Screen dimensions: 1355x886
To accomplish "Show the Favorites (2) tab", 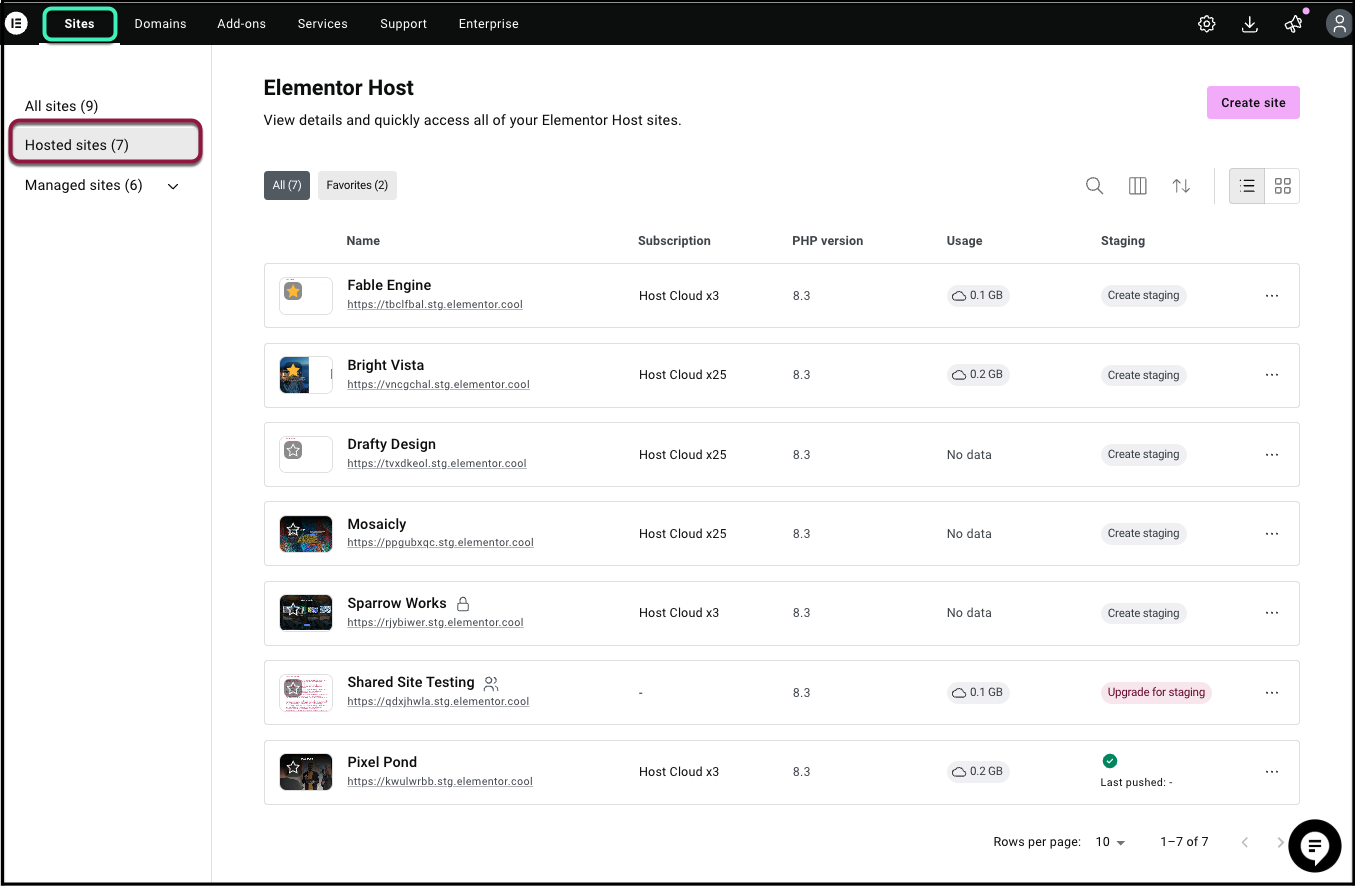I will tap(357, 185).
